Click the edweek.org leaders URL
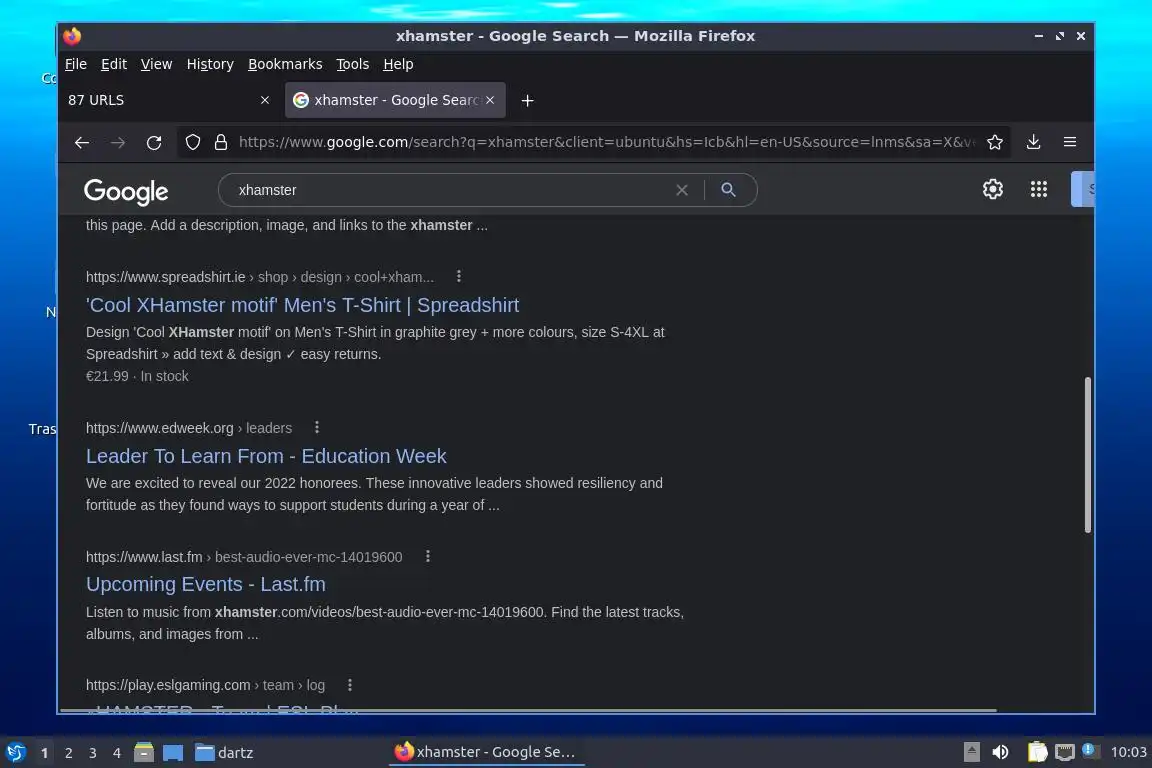This screenshot has width=1152, height=768. point(189,428)
